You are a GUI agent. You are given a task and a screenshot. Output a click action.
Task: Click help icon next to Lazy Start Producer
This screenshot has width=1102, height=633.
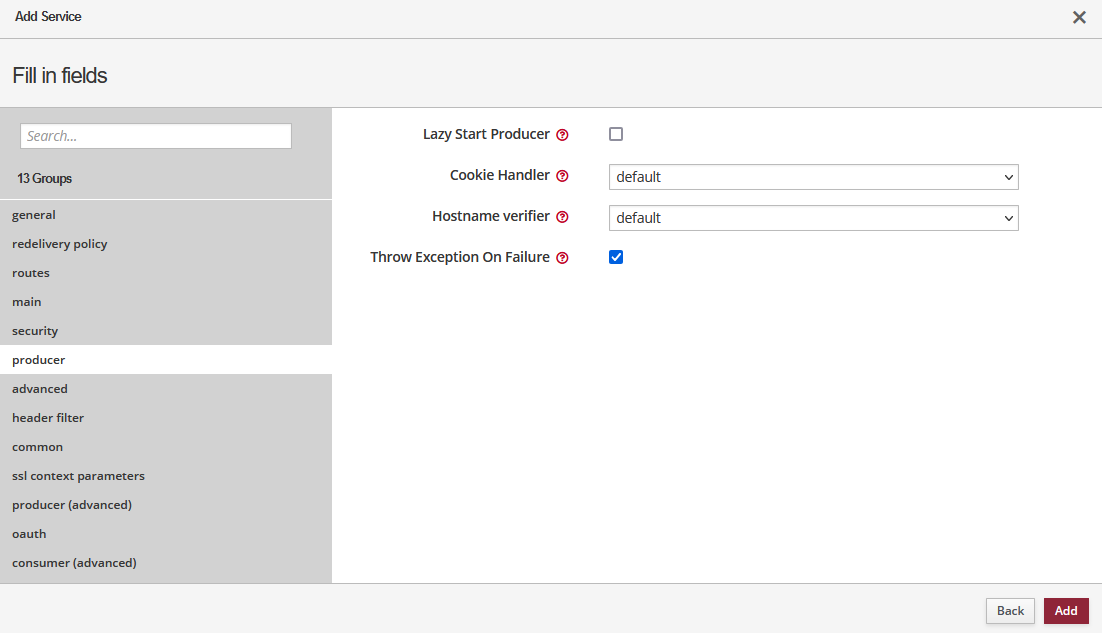pyautogui.click(x=562, y=135)
